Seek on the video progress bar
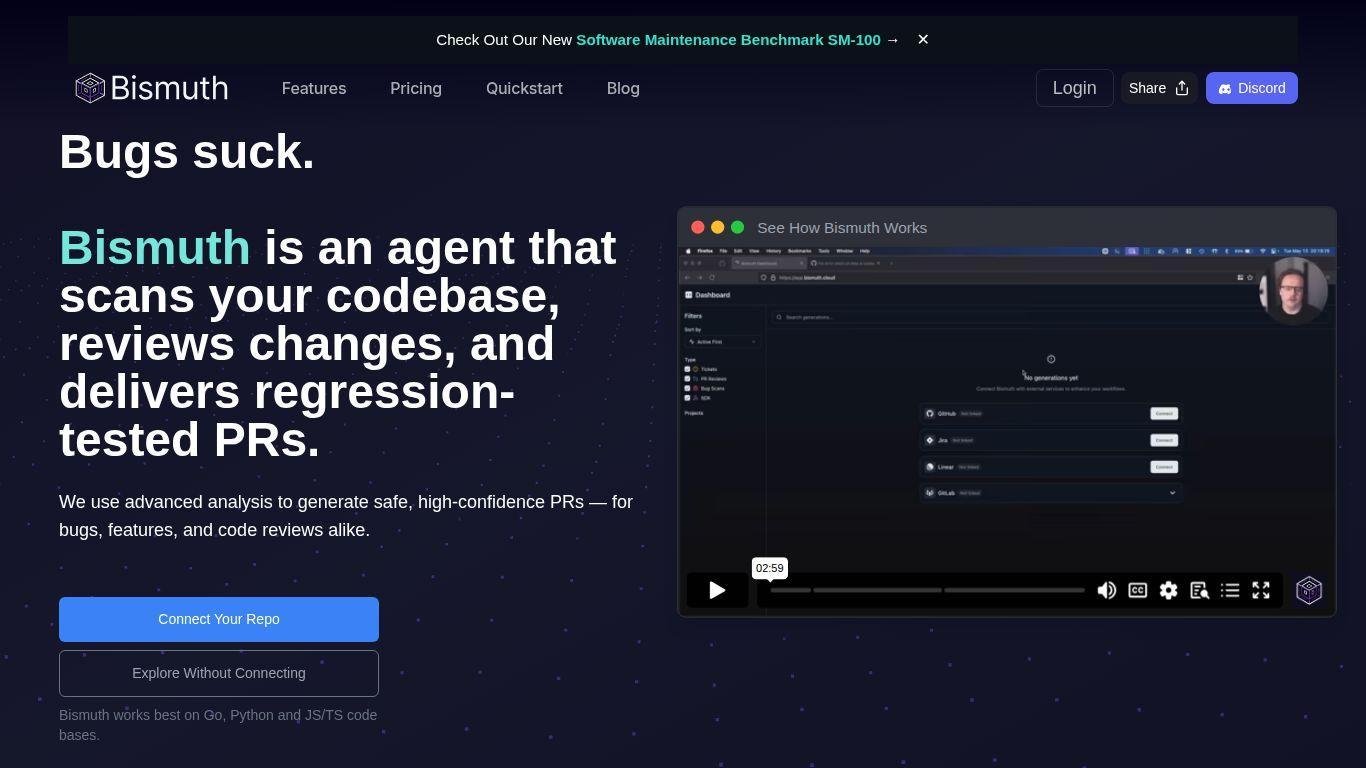 click(x=927, y=590)
